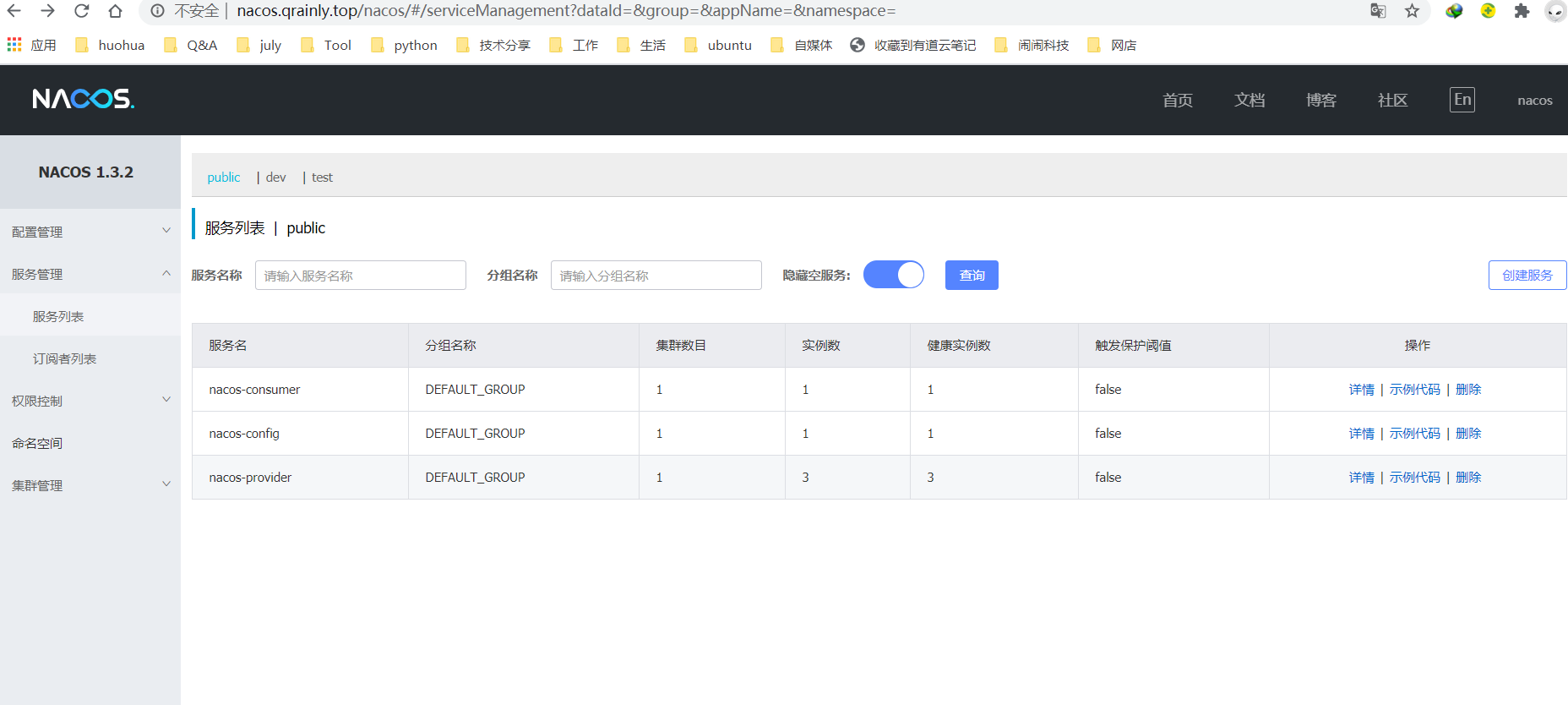This screenshot has height=705, width=1568.
Task: Expand the 集群管理 sidebar menu
Action: click(x=90, y=485)
